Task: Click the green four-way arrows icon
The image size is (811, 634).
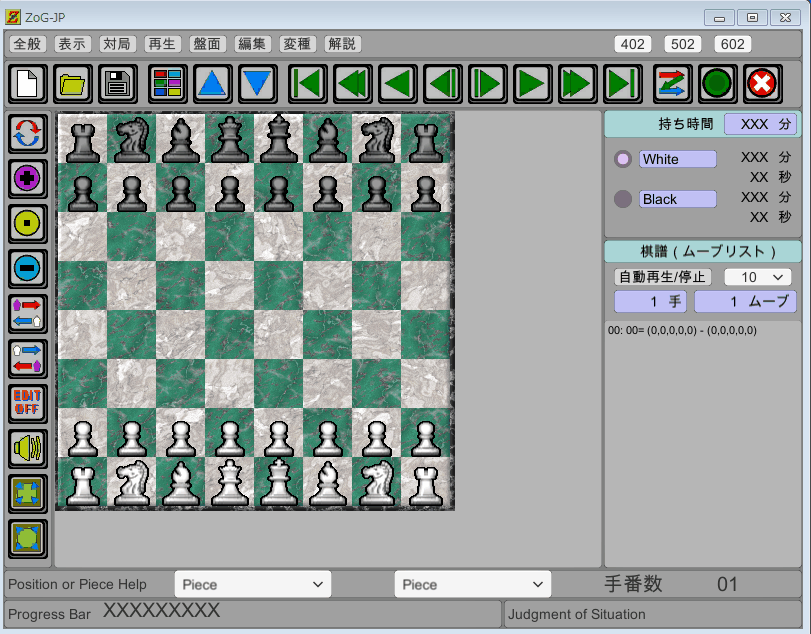Action: (x=27, y=493)
